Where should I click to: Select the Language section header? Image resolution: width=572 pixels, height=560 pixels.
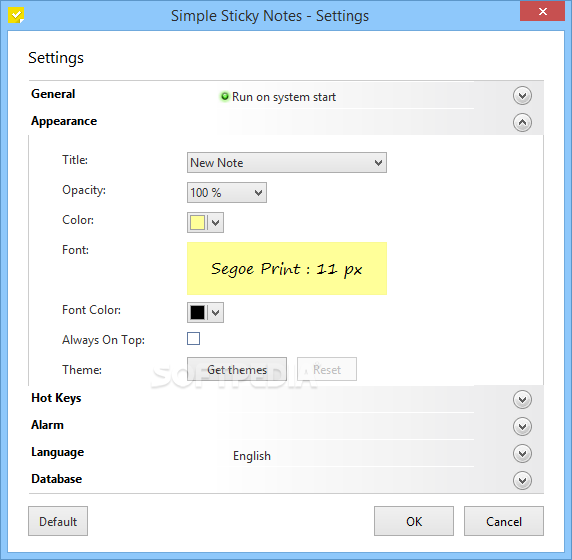(x=58, y=452)
